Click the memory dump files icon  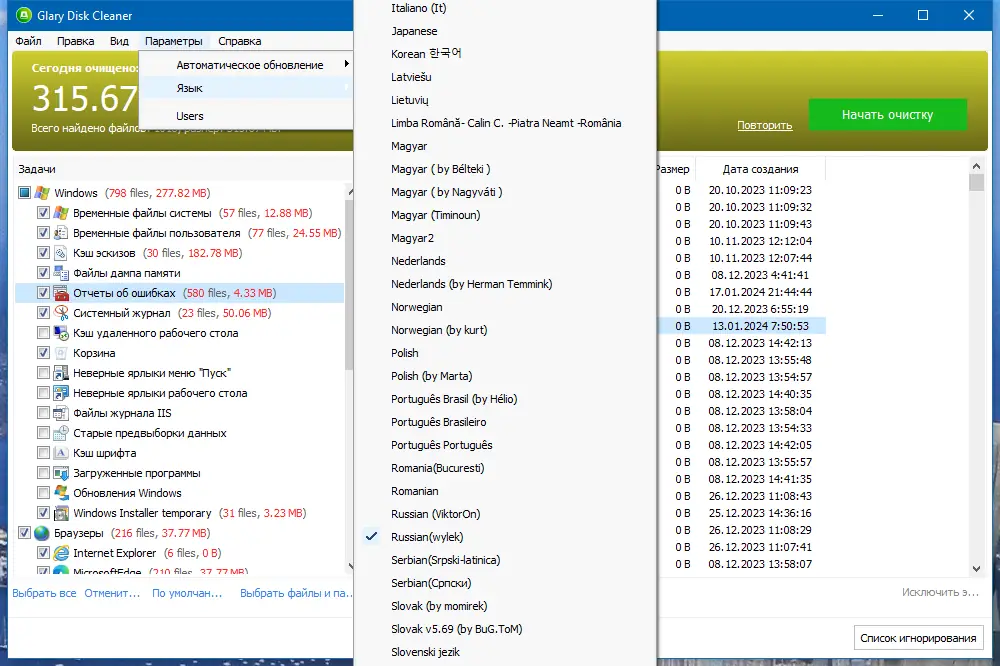tap(61, 273)
